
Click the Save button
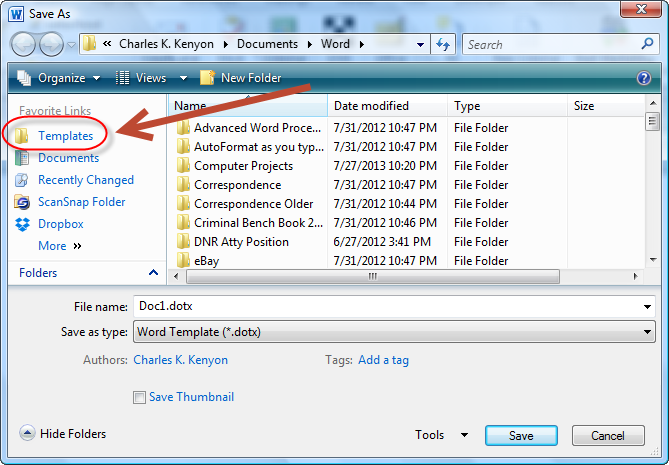pyautogui.click(x=521, y=436)
